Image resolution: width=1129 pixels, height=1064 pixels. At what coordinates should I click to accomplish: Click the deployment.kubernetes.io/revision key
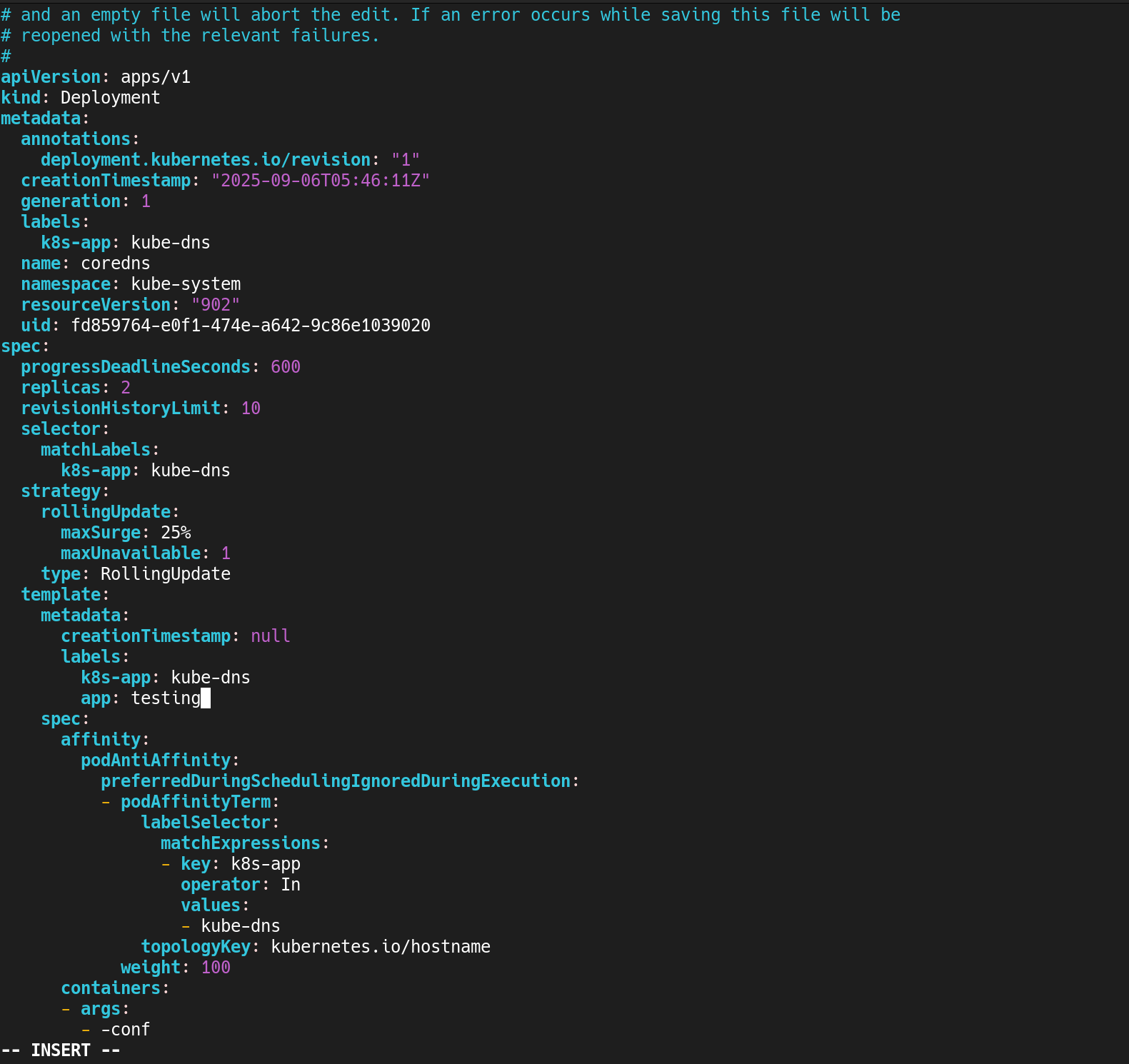pos(206,160)
